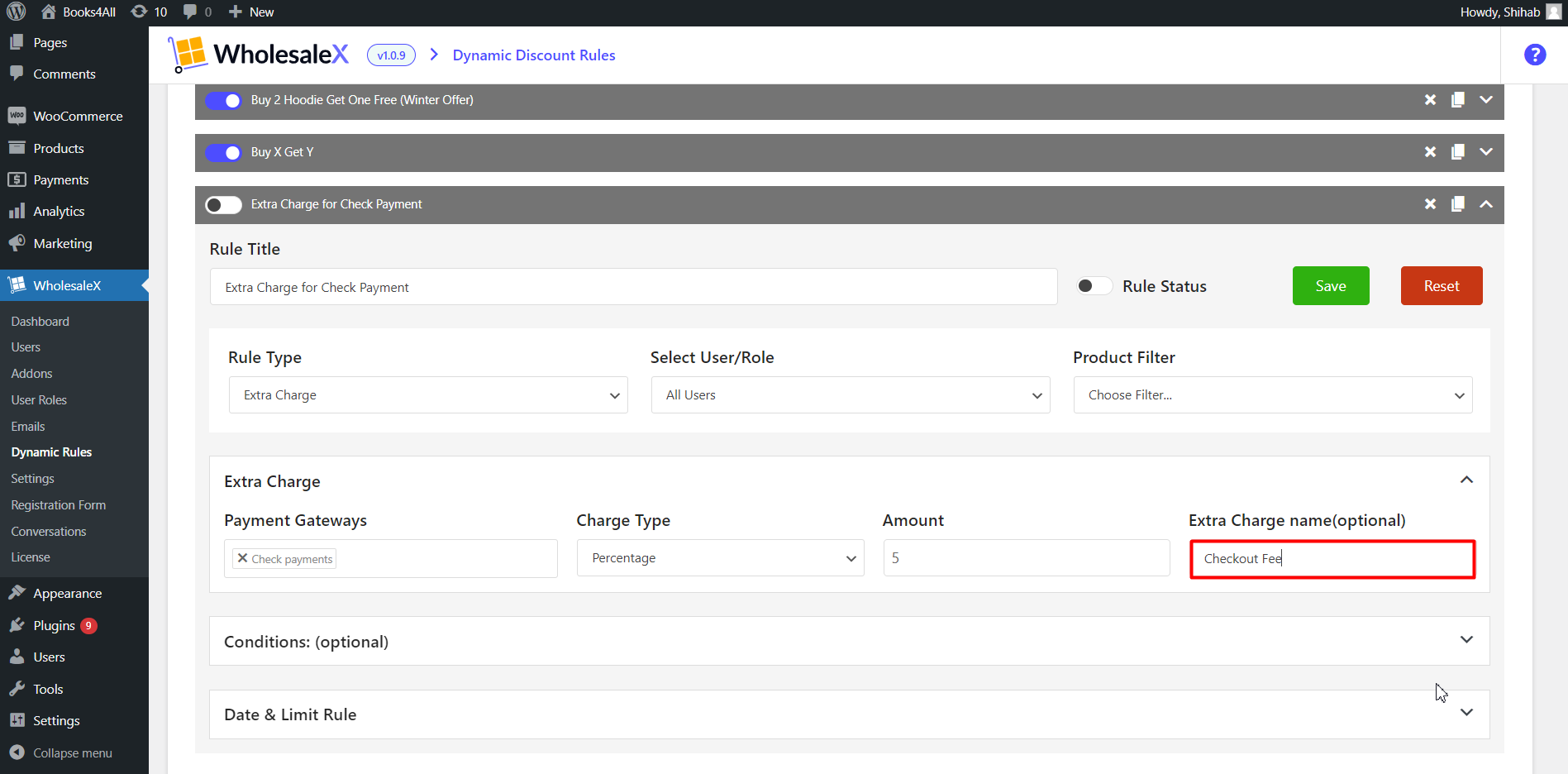Screen dimensions: 1568x774
Task: Expand the Buy 2 Hoodie rule
Action: [x=1486, y=100]
